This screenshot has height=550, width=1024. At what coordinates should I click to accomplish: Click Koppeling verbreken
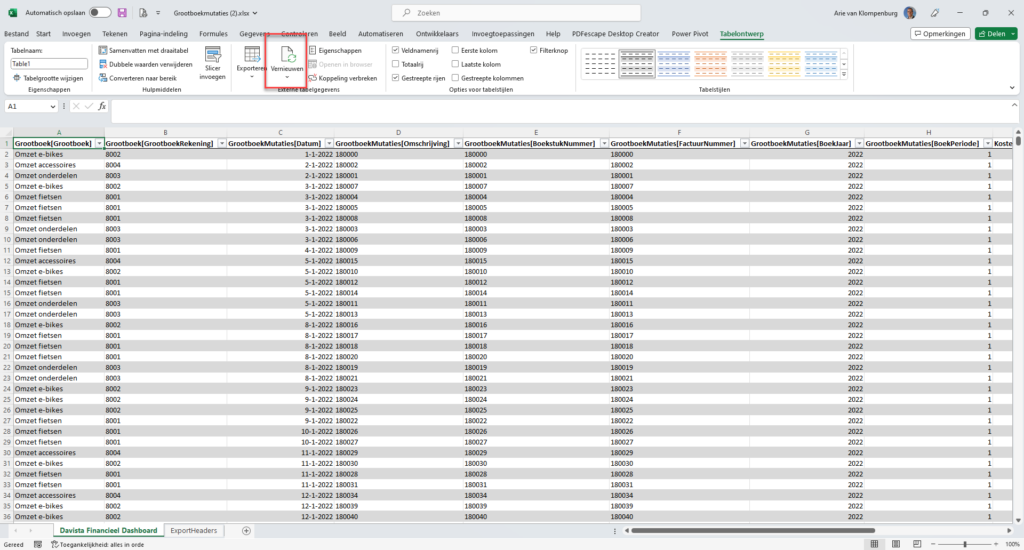pyautogui.click(x=342, y=77)
